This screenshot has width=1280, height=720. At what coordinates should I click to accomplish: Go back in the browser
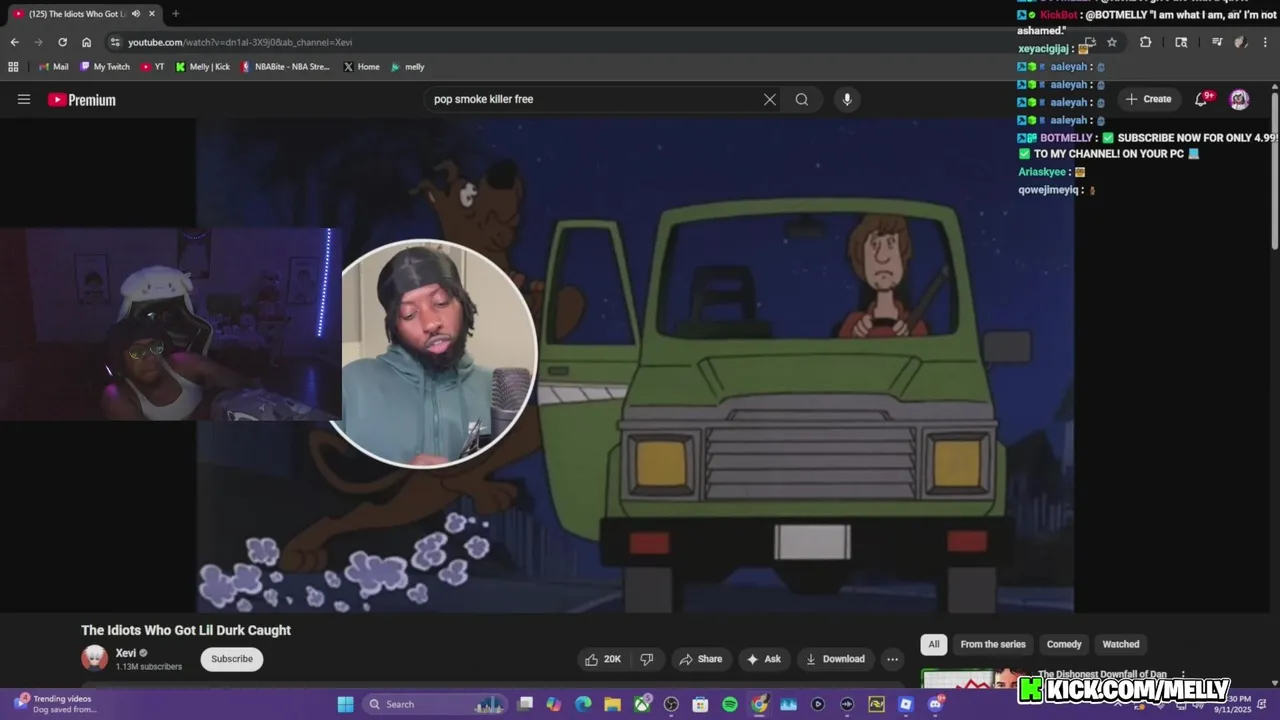click(14, 42)
